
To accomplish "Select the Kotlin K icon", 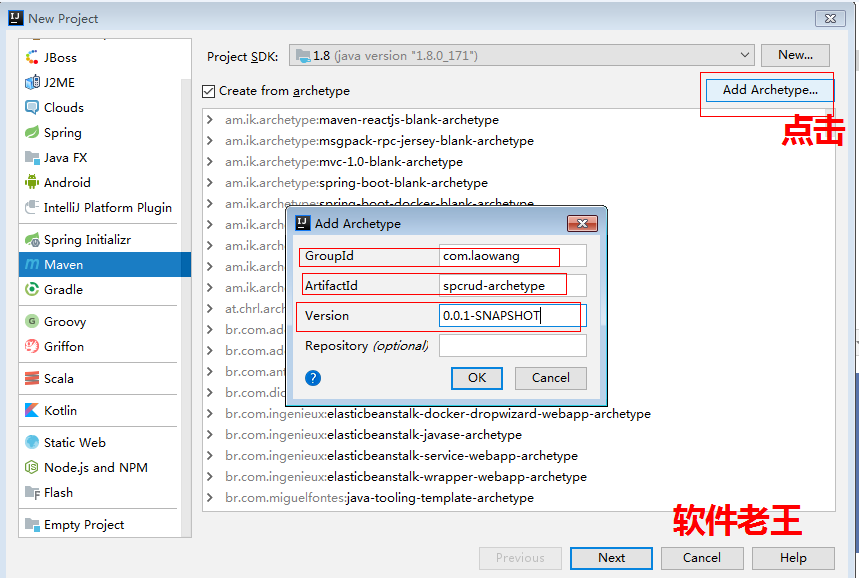I will (32, 410).
